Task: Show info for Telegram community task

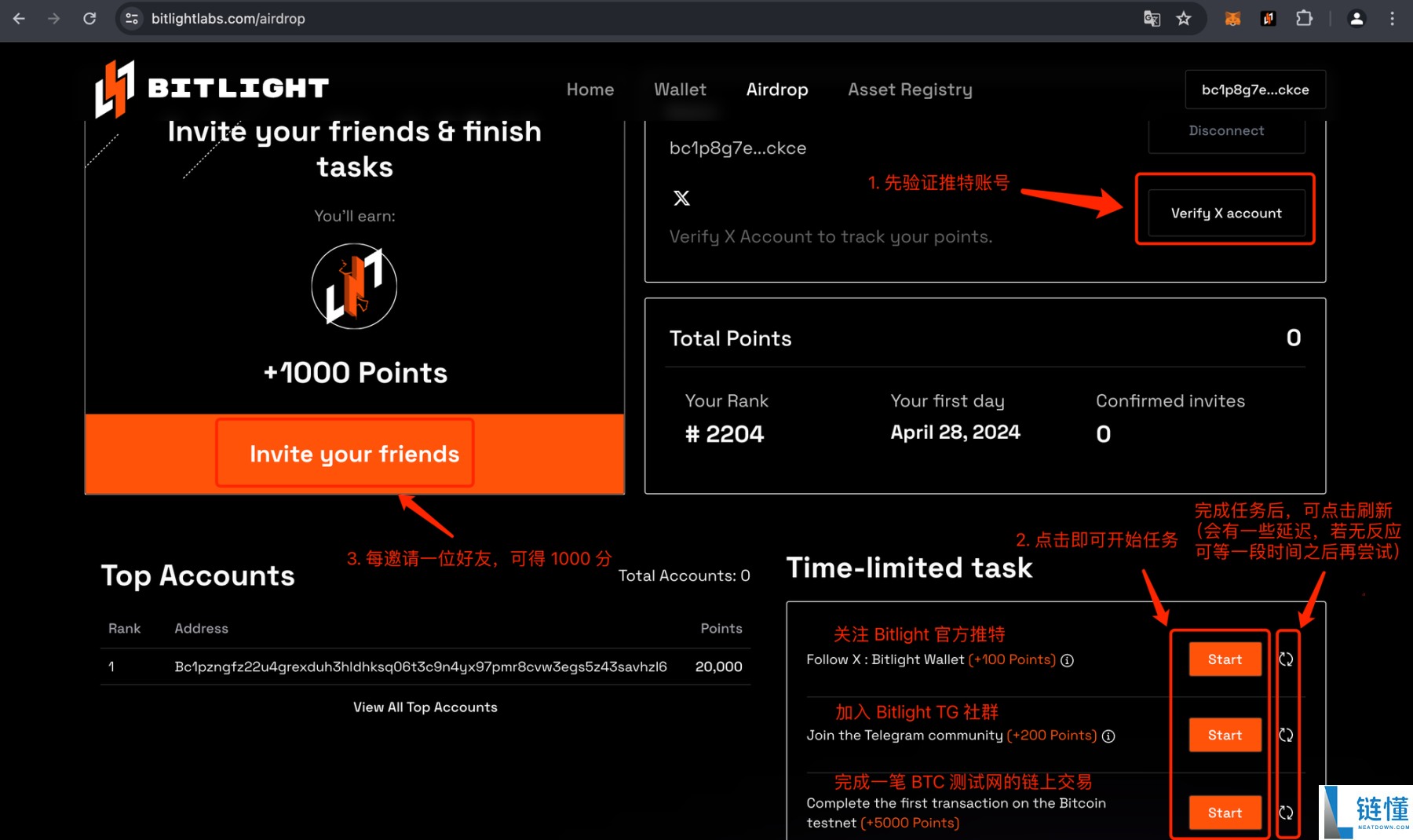Action: click(x=1108, y=736)
